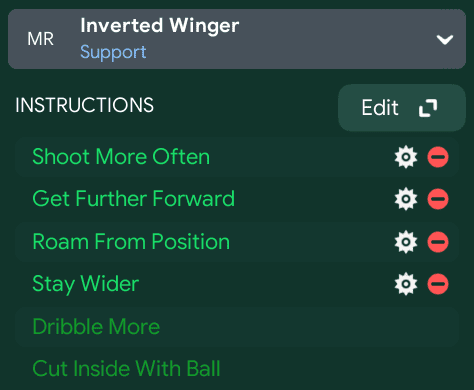Open settings gear for Shoot More Often
This screenshot has height=390, width=474.
coord(406,157)
